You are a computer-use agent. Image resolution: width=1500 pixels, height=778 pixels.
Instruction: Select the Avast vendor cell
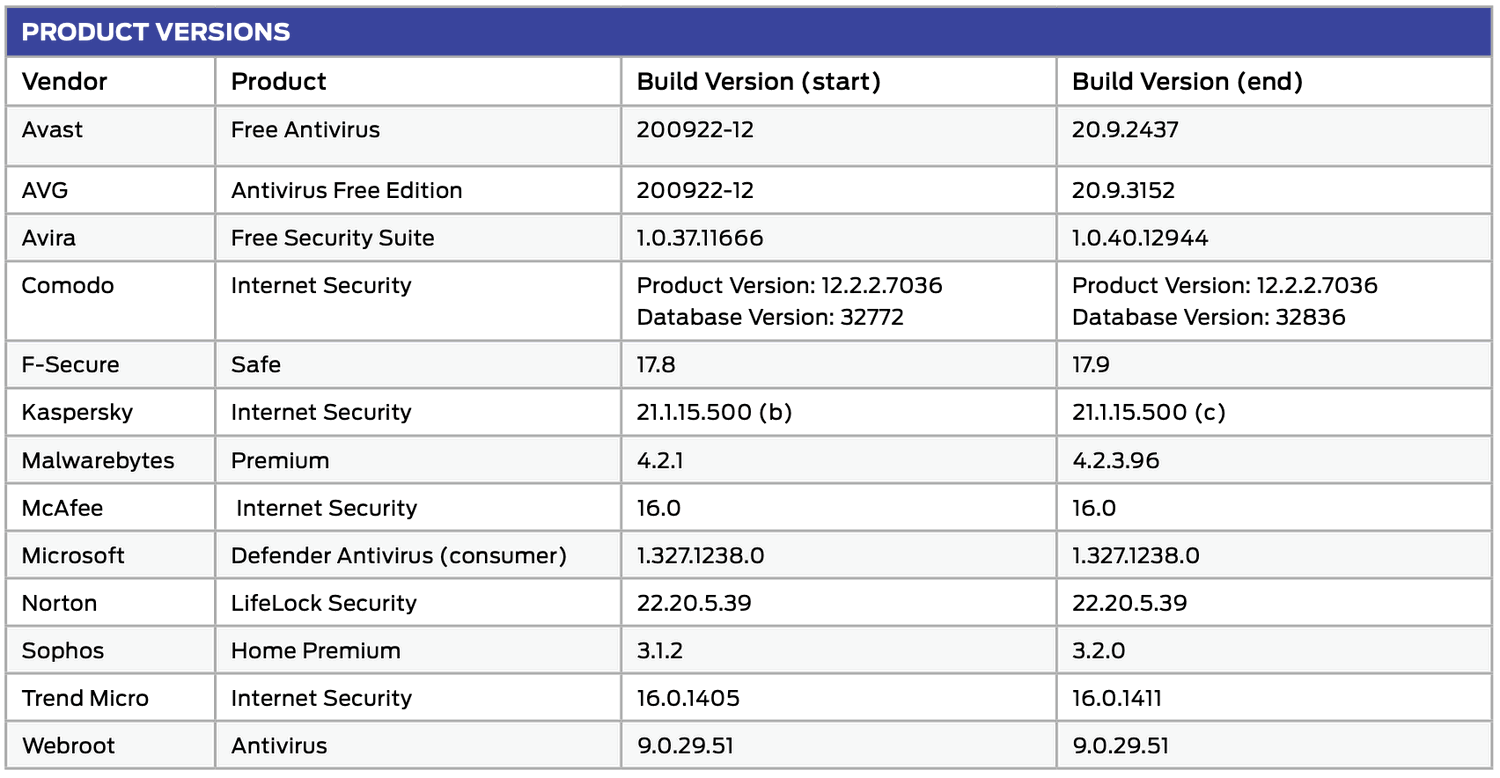pos(53,130)
